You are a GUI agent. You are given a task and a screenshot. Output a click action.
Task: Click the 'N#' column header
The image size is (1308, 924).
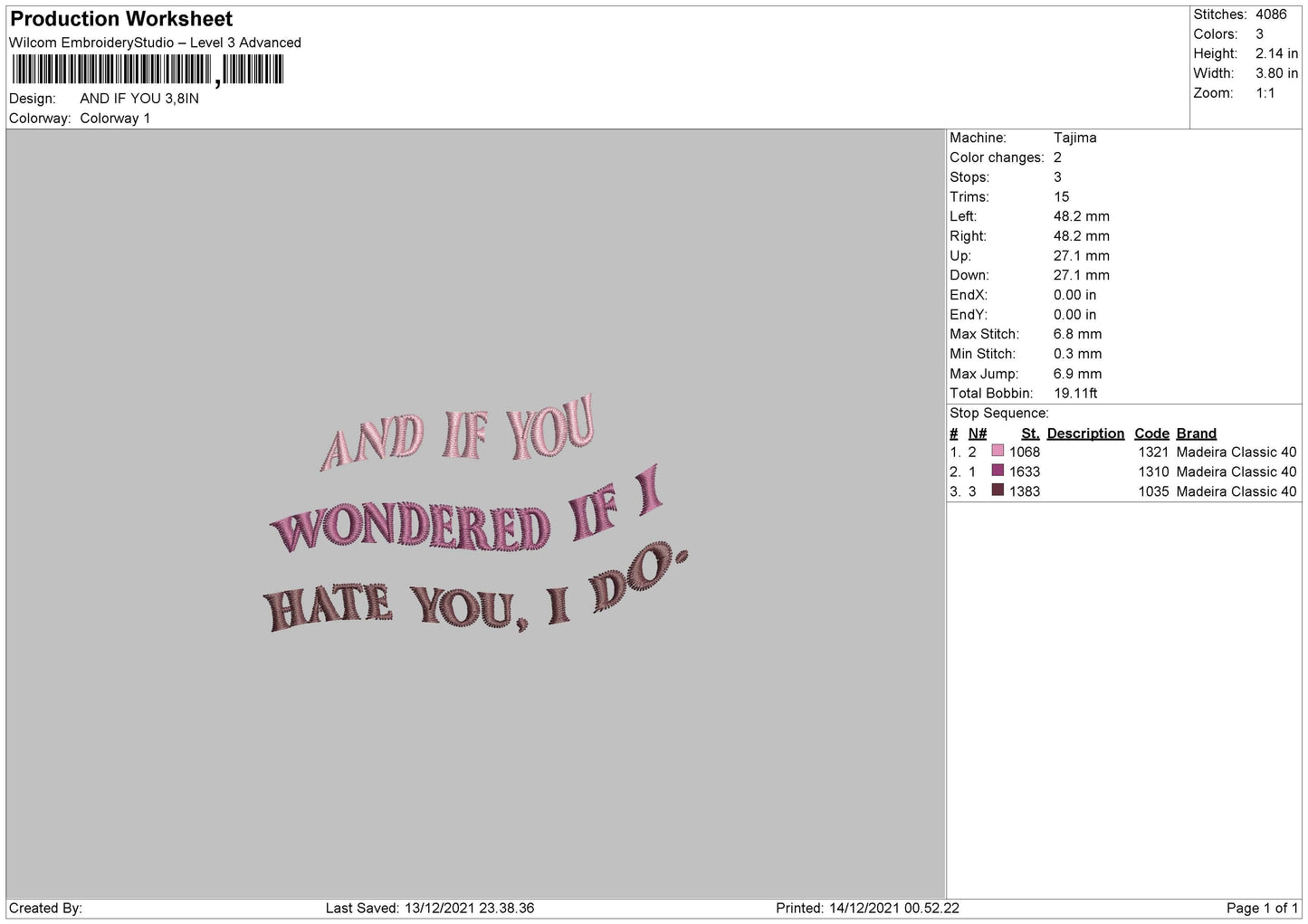[x=977, y=433]
